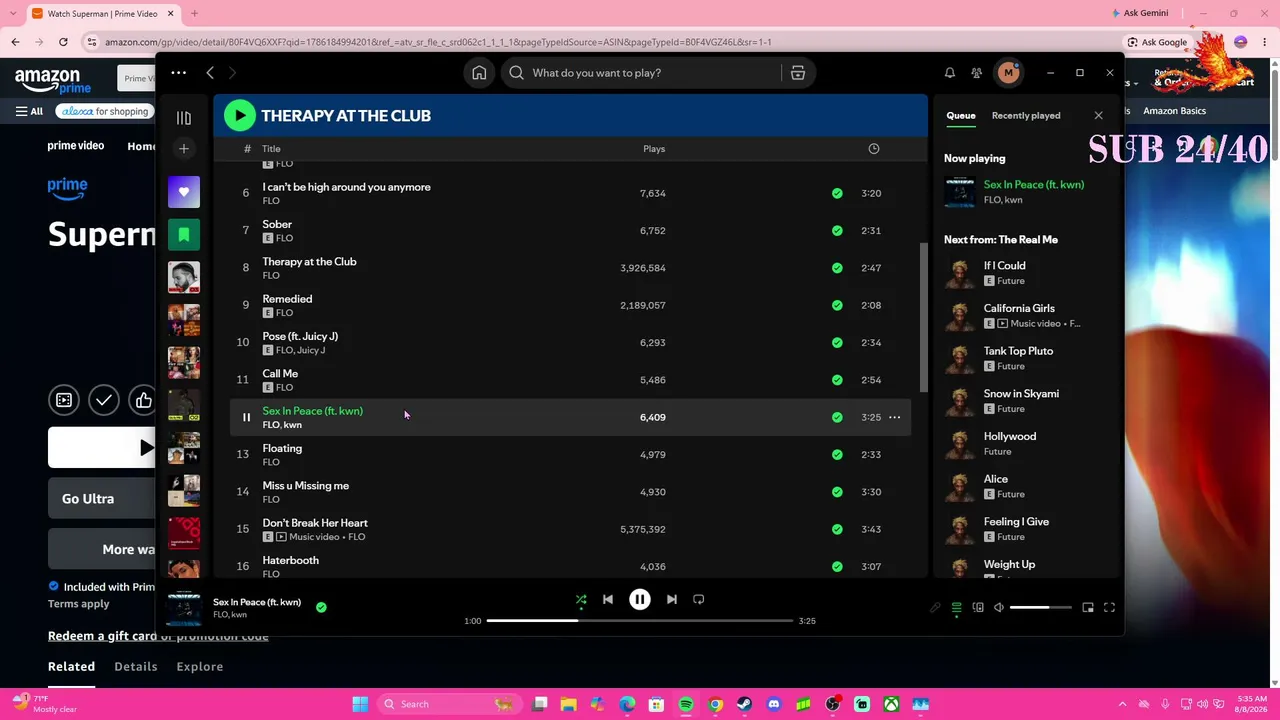Go back in the Chrome browser
The image size is (1280, 720).
tap(15, 42)
